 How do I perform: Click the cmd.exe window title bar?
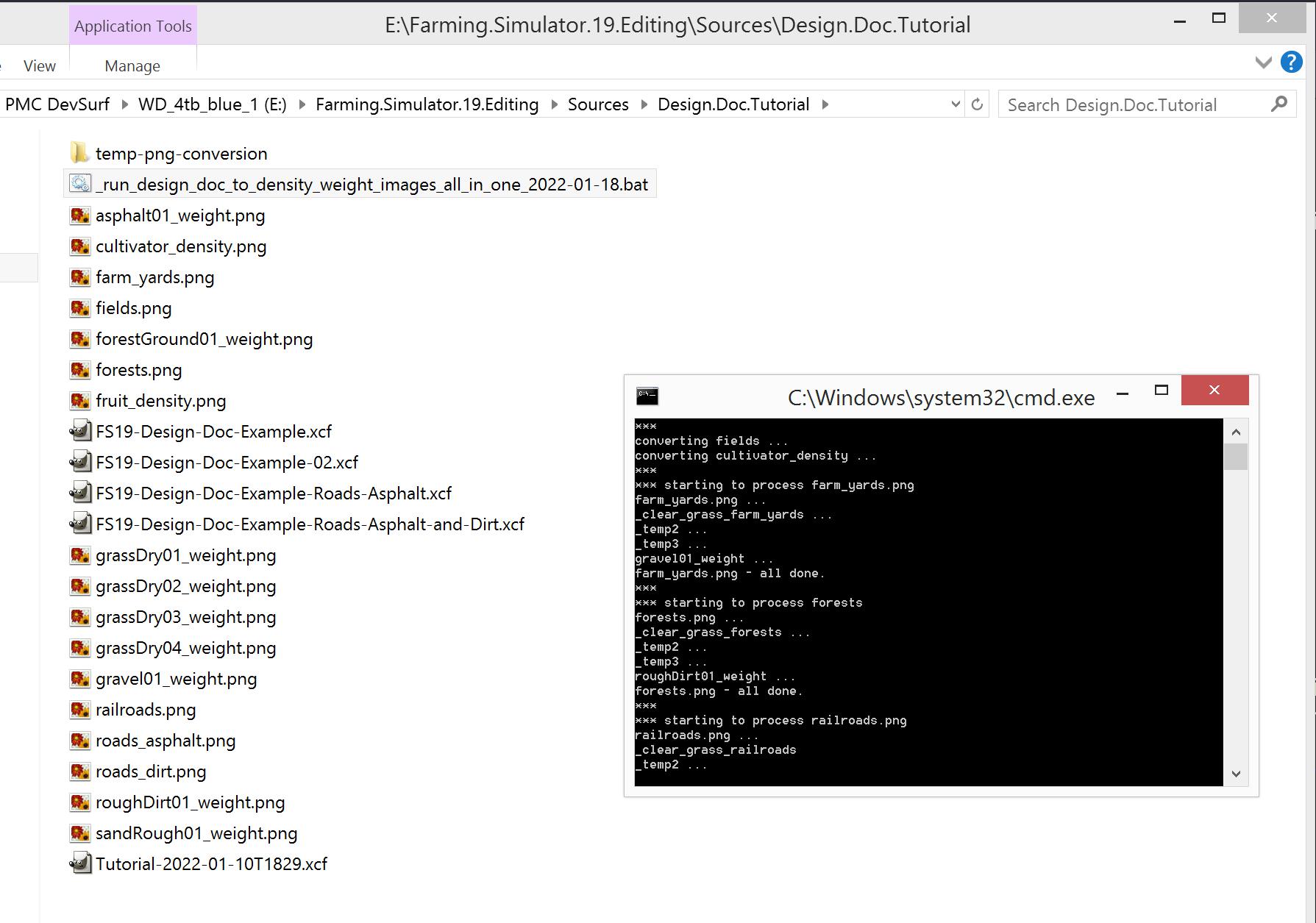coord(941,397)
